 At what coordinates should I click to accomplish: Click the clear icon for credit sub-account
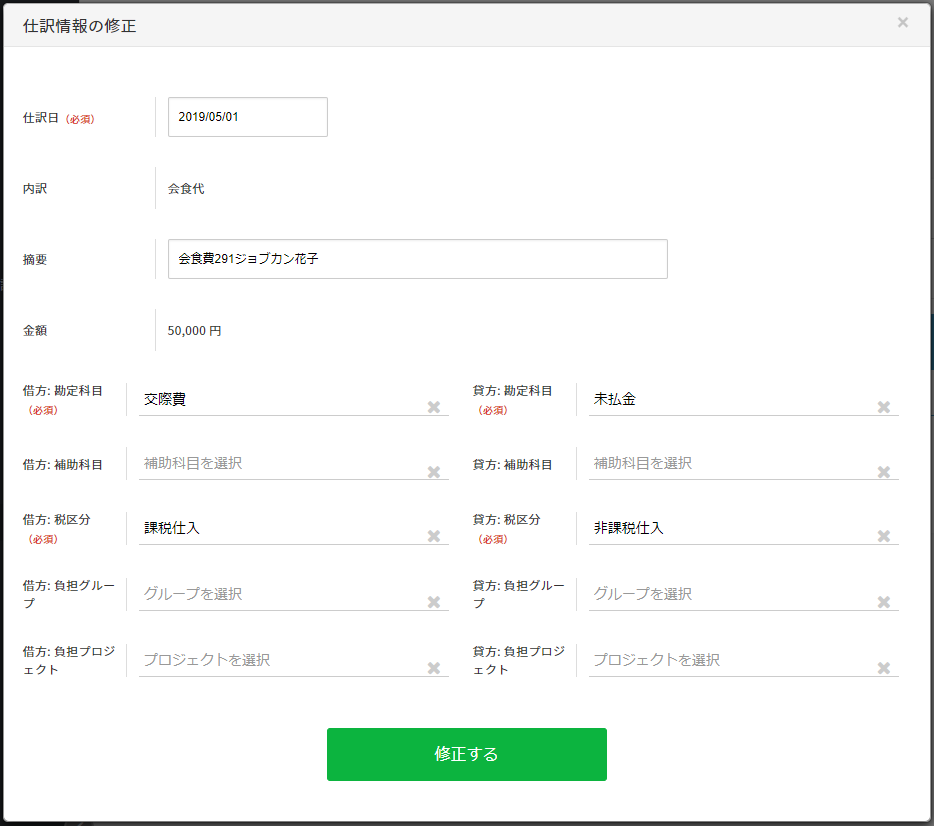coord(884,472)
